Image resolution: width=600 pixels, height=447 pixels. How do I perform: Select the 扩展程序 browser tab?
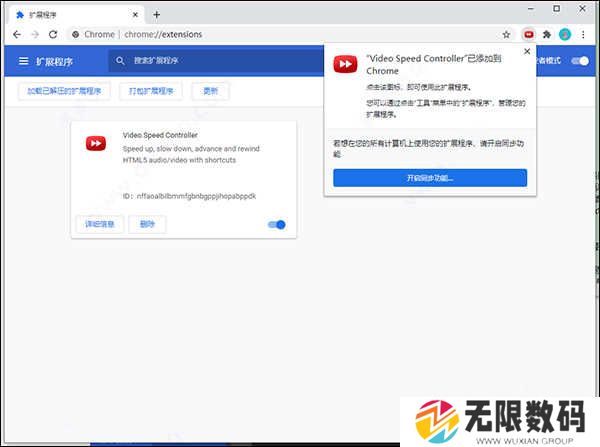click(x=77, y=15)
